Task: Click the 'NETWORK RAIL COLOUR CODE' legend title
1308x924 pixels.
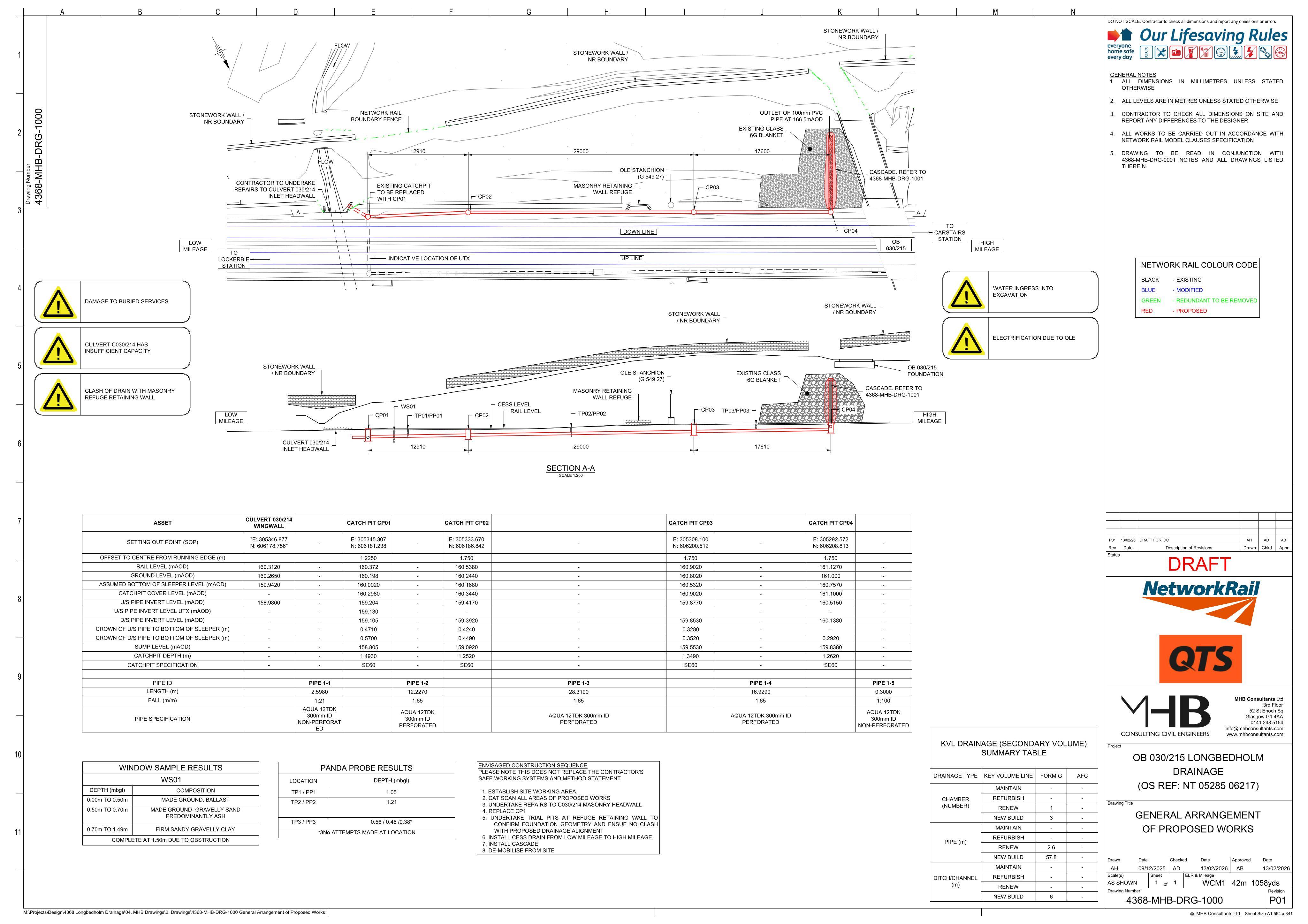Action: click(x=1198, y=265)
